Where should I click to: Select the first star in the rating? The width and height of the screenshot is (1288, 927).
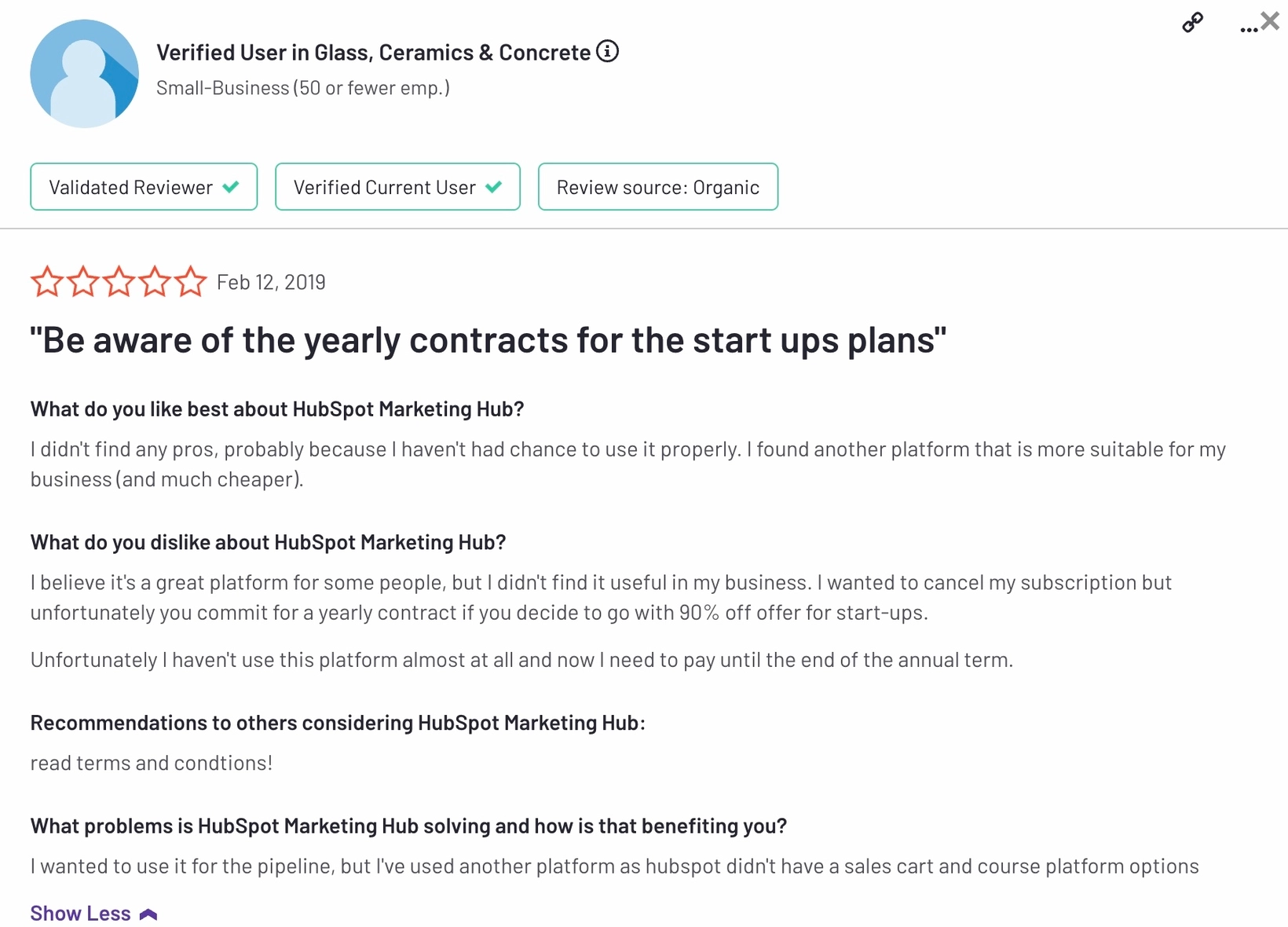coord(47,281)
